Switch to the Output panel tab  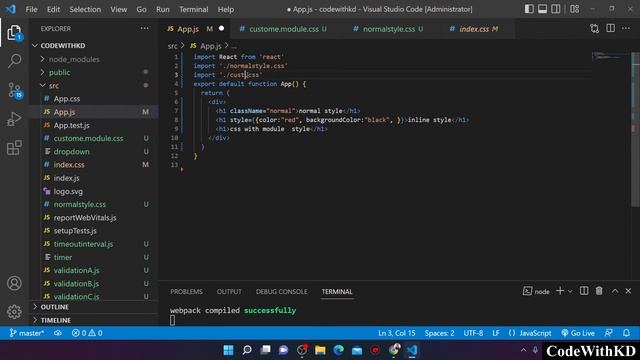point(229,291)
